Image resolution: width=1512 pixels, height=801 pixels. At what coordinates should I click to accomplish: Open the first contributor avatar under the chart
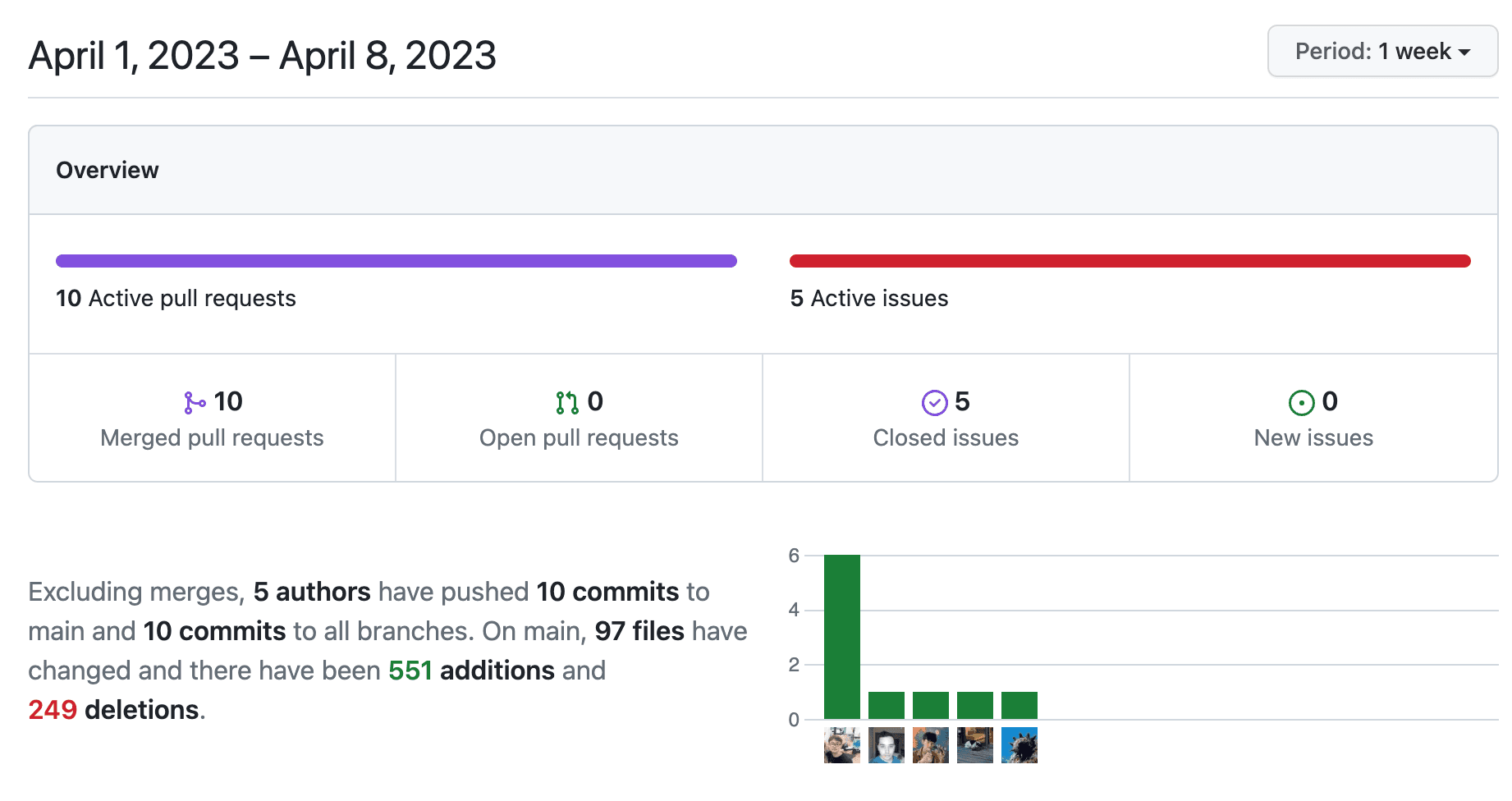tap(842, 745)
